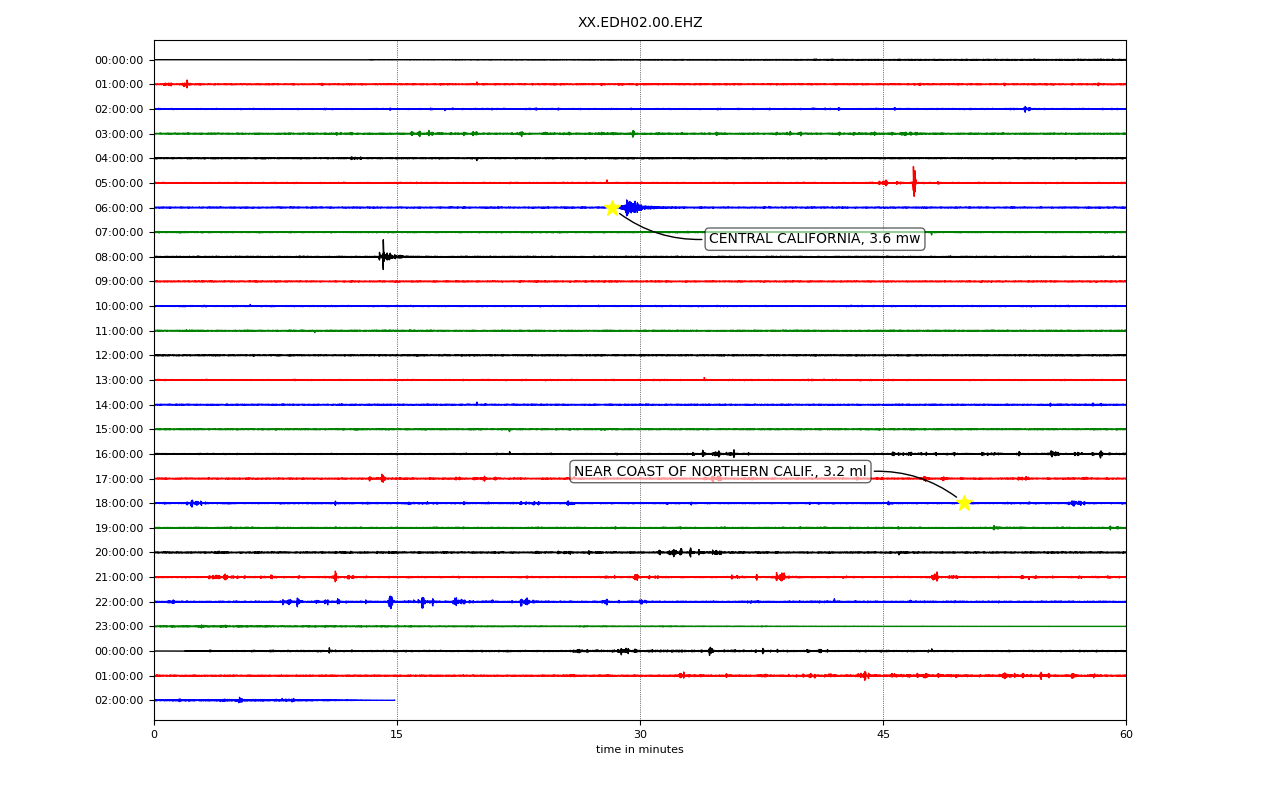Click the 'time in minutes' axis label
This screenshot has height=800, width=1280.
pos(640,750)
